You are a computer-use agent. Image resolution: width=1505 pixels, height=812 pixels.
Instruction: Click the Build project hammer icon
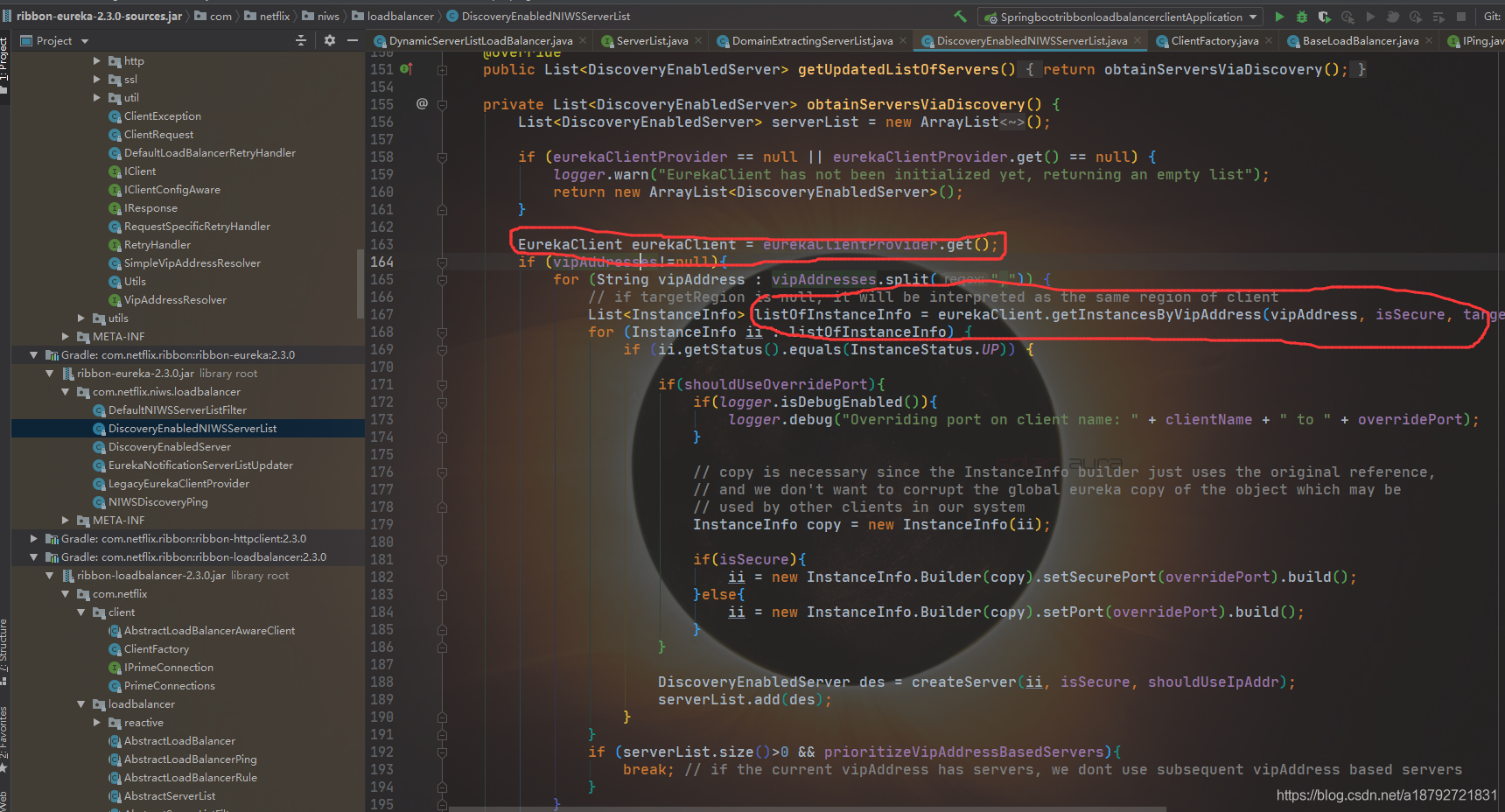[960, 17]
